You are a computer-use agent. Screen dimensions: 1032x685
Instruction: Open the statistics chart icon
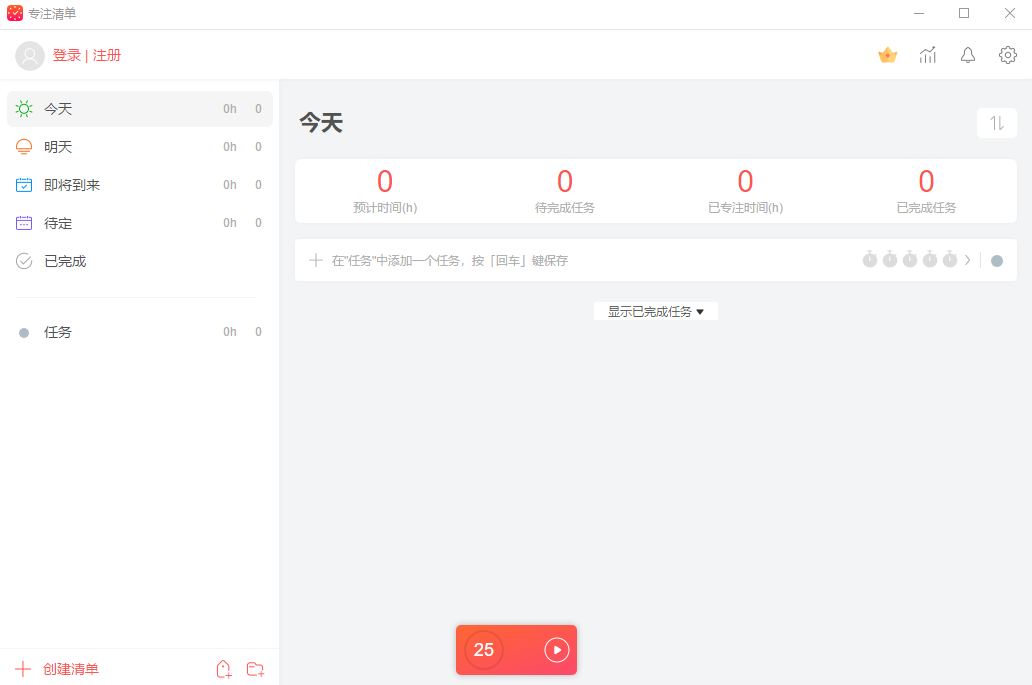(x=927, y=55)
